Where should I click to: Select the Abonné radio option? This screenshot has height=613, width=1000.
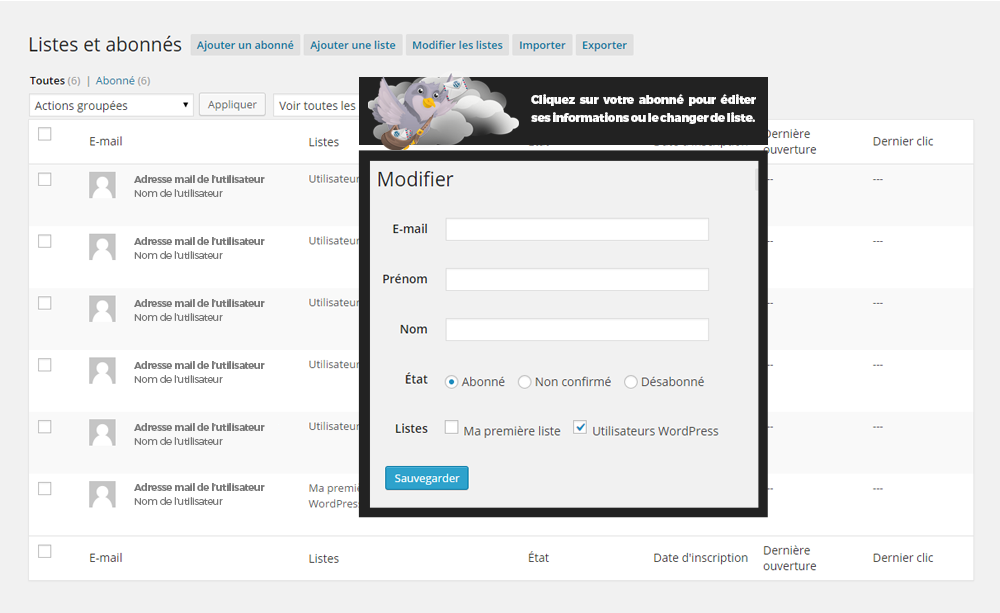tap(452, 382)
